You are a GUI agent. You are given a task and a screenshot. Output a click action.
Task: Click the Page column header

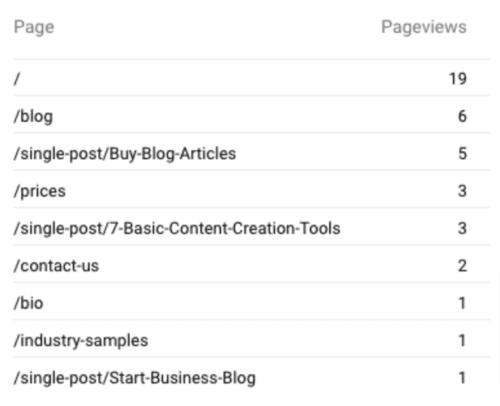pyautogui.click(x=34, y=27)
